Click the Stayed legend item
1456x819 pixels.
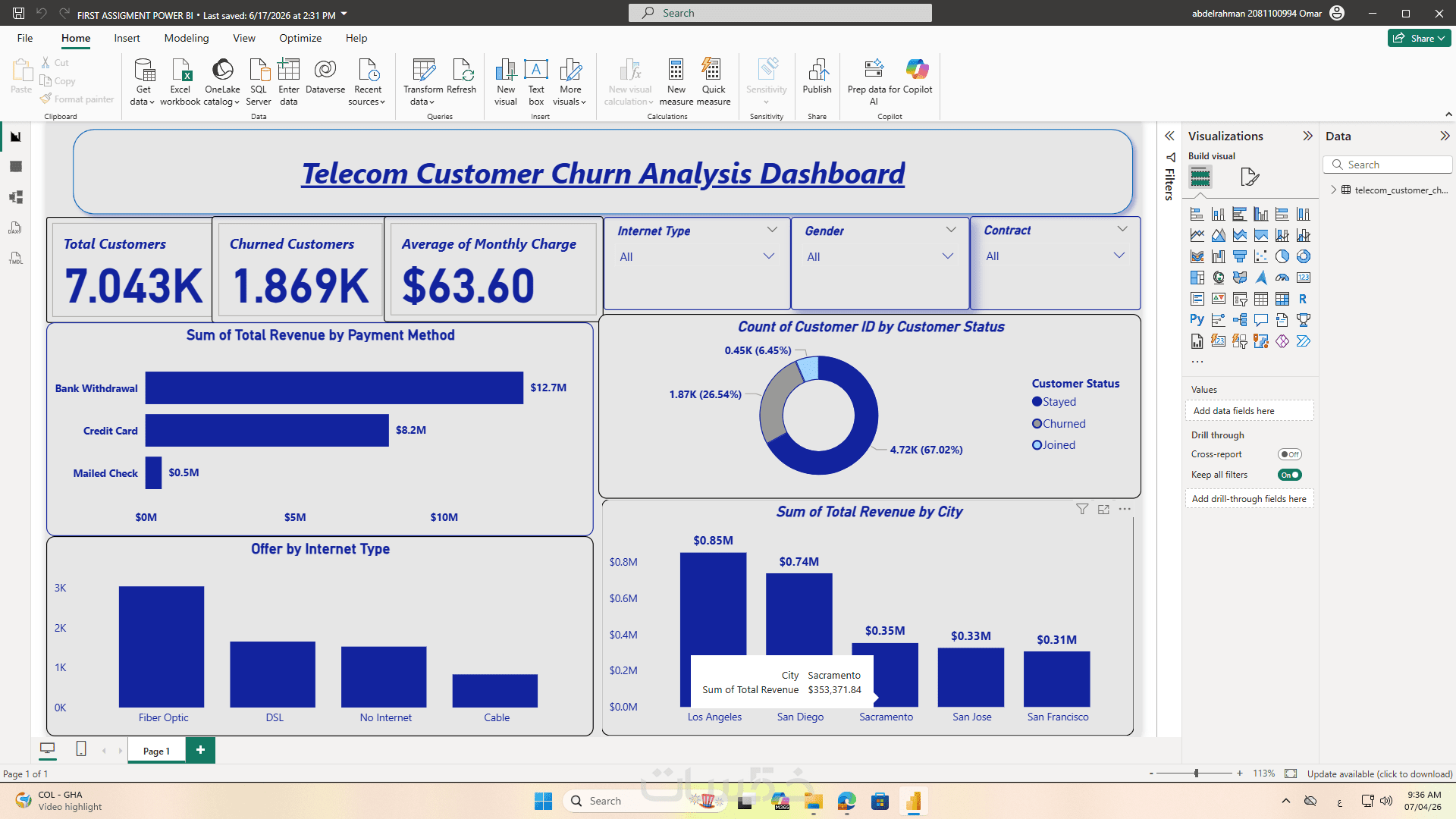point(1054,402)
